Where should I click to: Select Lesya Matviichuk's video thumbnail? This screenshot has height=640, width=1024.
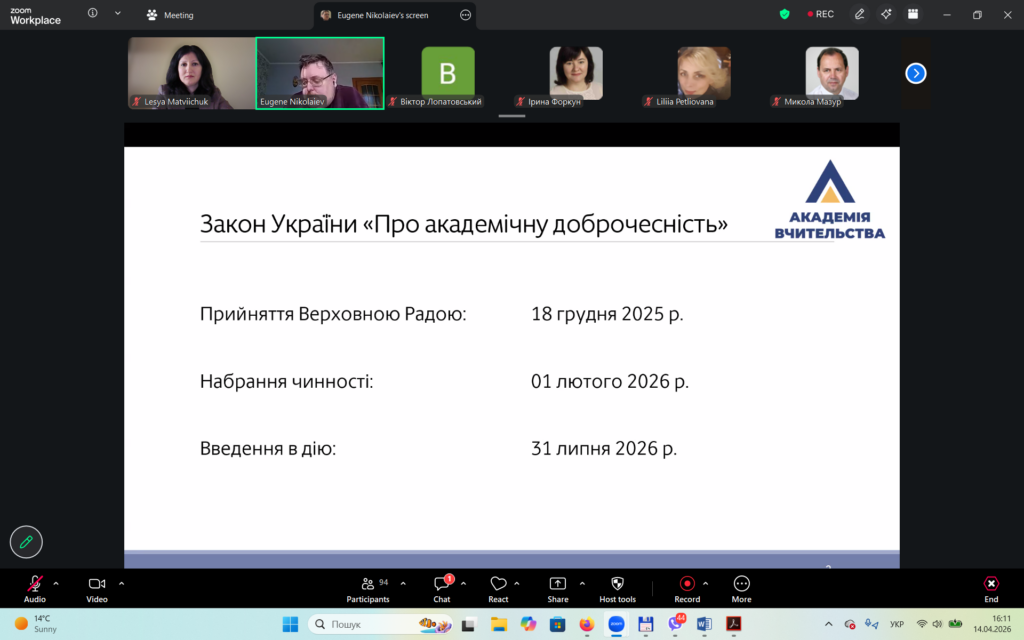pos(191,72)
